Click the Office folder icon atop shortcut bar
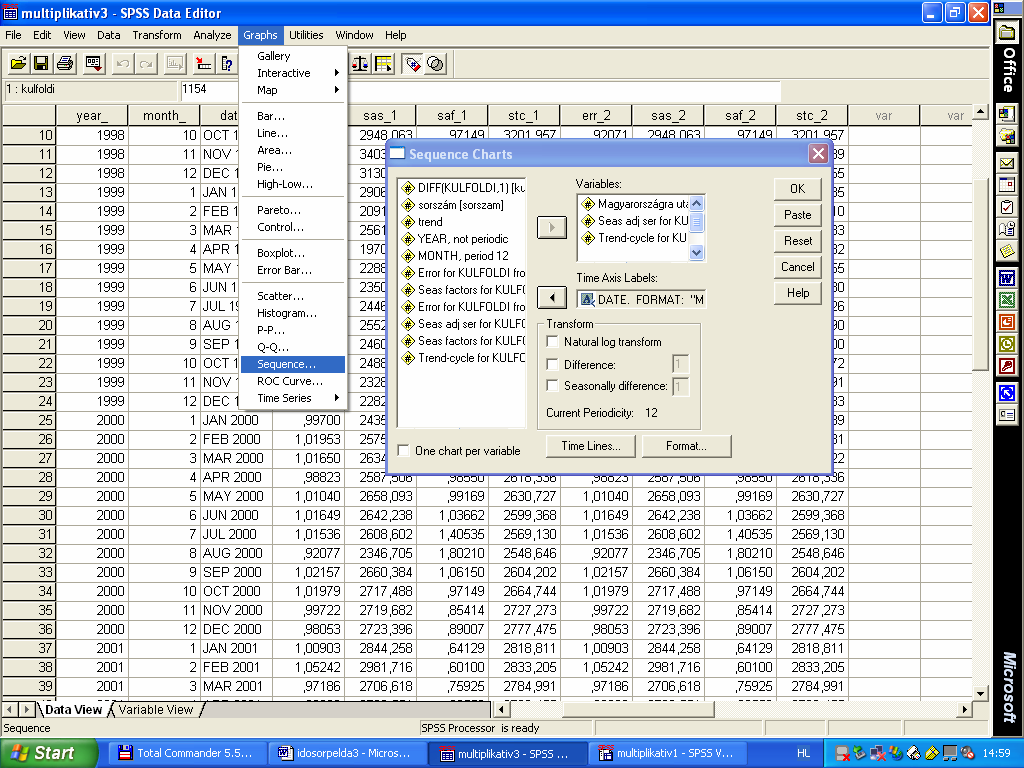The width and height of the screenshot is (1024, 768). click(1008, 33)
